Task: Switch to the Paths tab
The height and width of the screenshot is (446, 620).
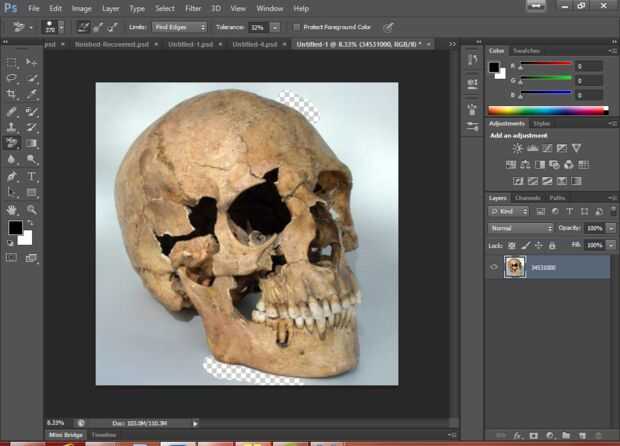Action: (x=557, y=198)
